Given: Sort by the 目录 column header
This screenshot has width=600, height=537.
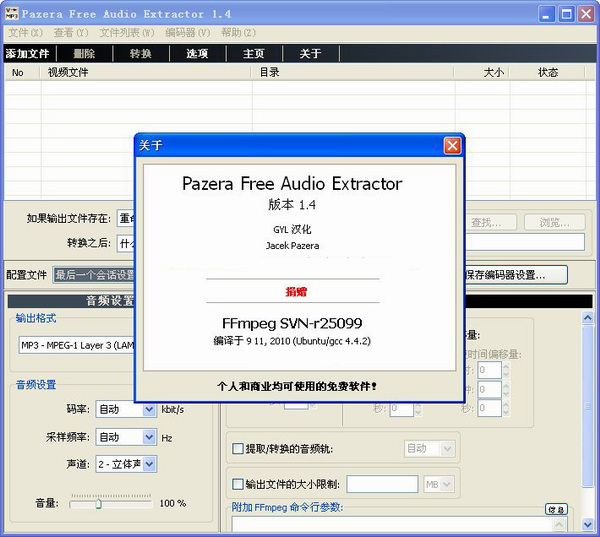Looking at the screenshot, I should 353,72.
